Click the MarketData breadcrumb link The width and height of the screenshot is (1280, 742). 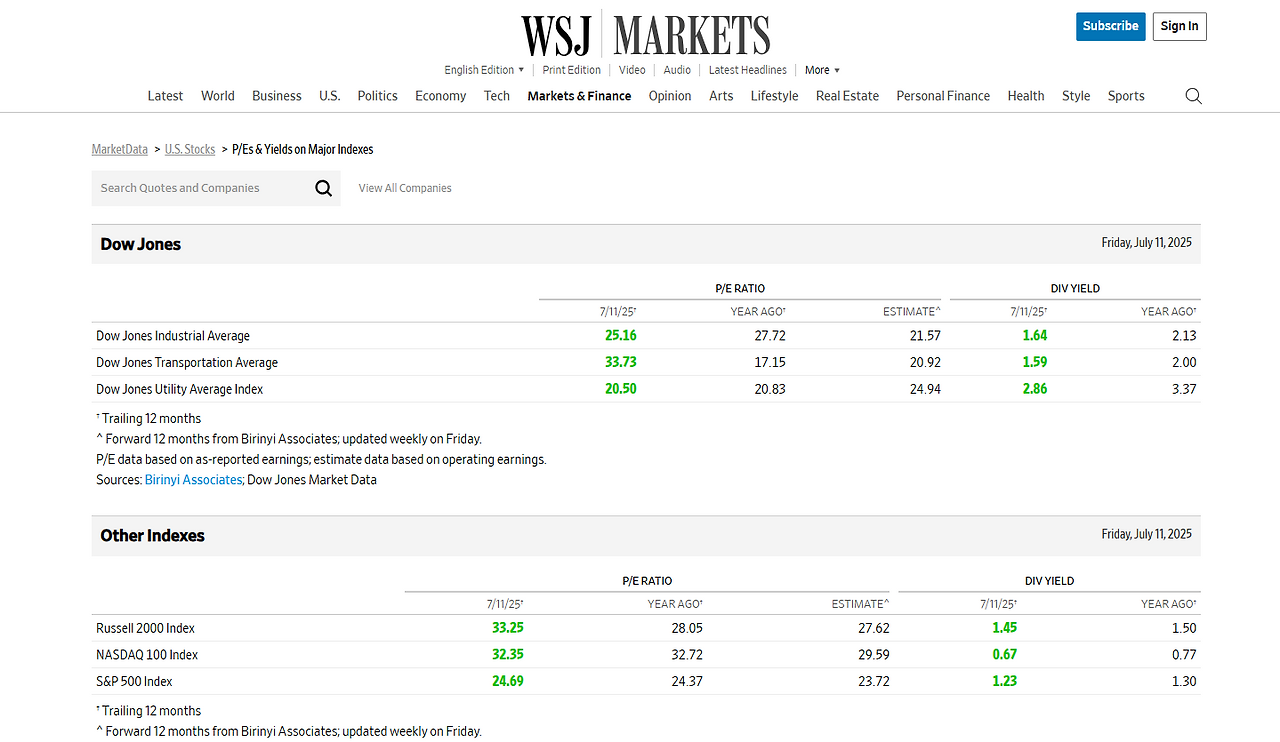click(x=120, y=149)
